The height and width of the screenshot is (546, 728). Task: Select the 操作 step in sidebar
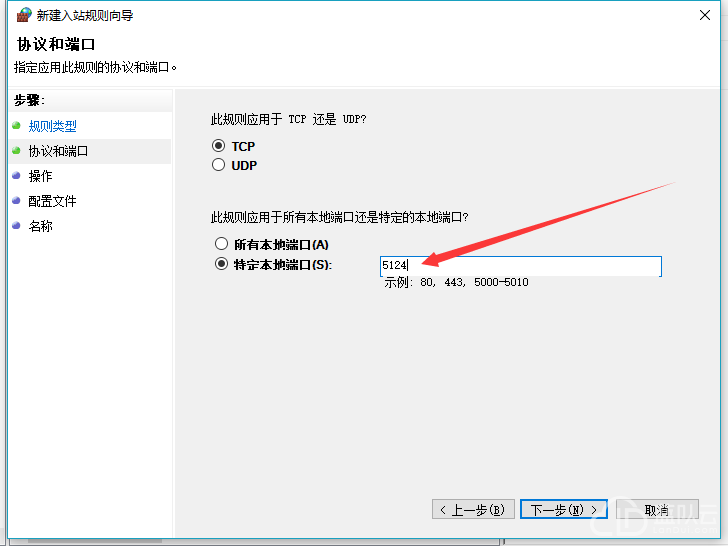point(40,176)
